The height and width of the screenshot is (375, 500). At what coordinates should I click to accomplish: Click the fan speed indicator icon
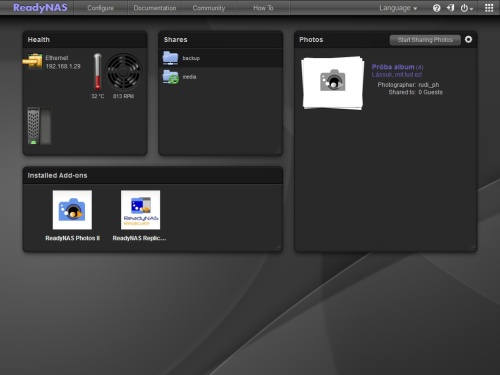(x=123, y=71)
